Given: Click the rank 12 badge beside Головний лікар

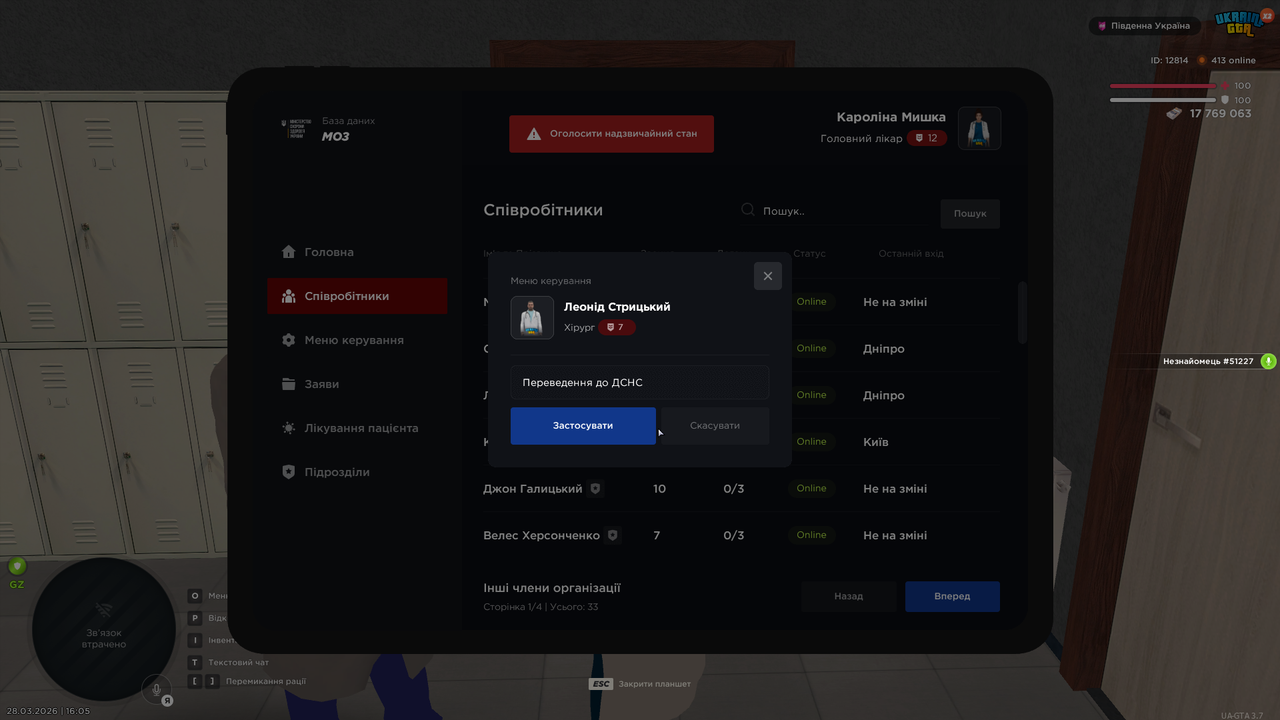Looking at the screenshot, I should pyautogui.click(x=927, y=138).
